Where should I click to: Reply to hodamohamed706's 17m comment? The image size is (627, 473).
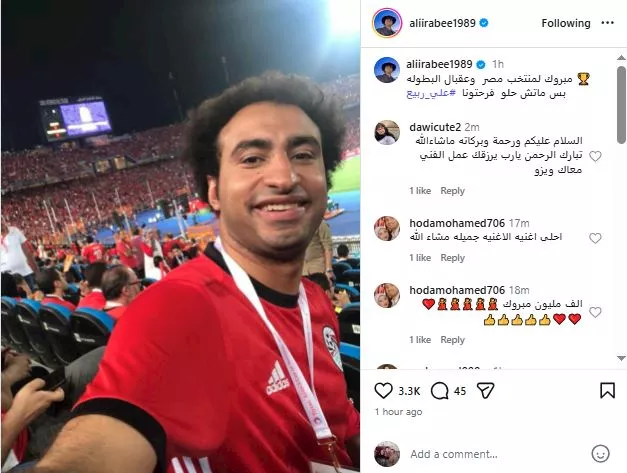pyautogui.click(x=453, y=257)
